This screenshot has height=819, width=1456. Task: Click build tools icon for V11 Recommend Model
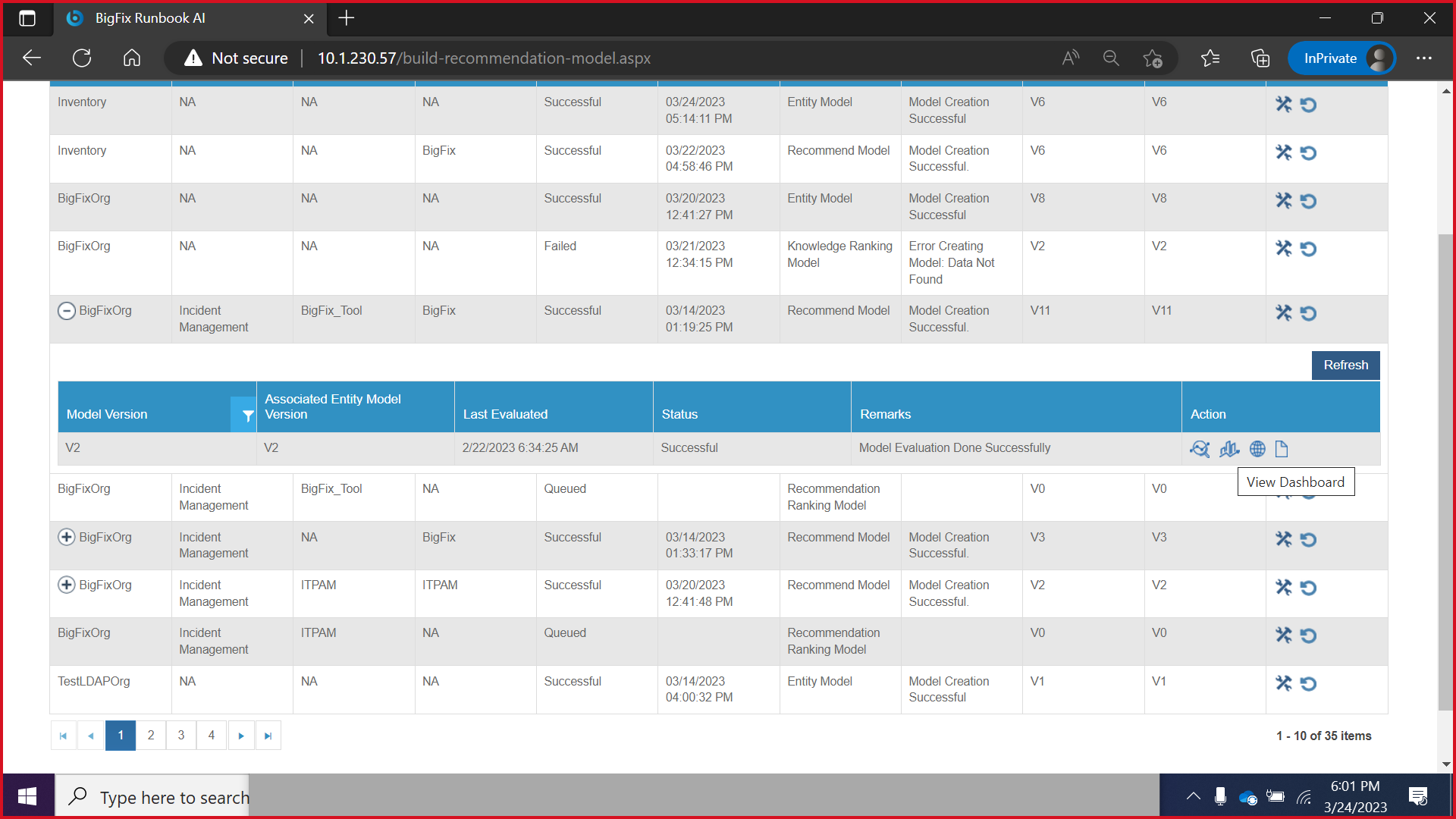1283,312
